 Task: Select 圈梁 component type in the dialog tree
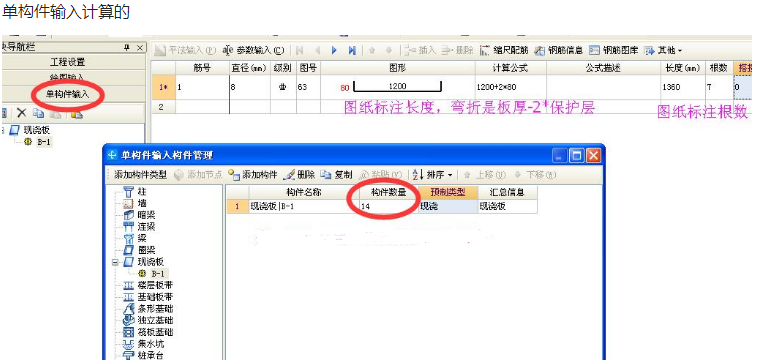point(140,250)
